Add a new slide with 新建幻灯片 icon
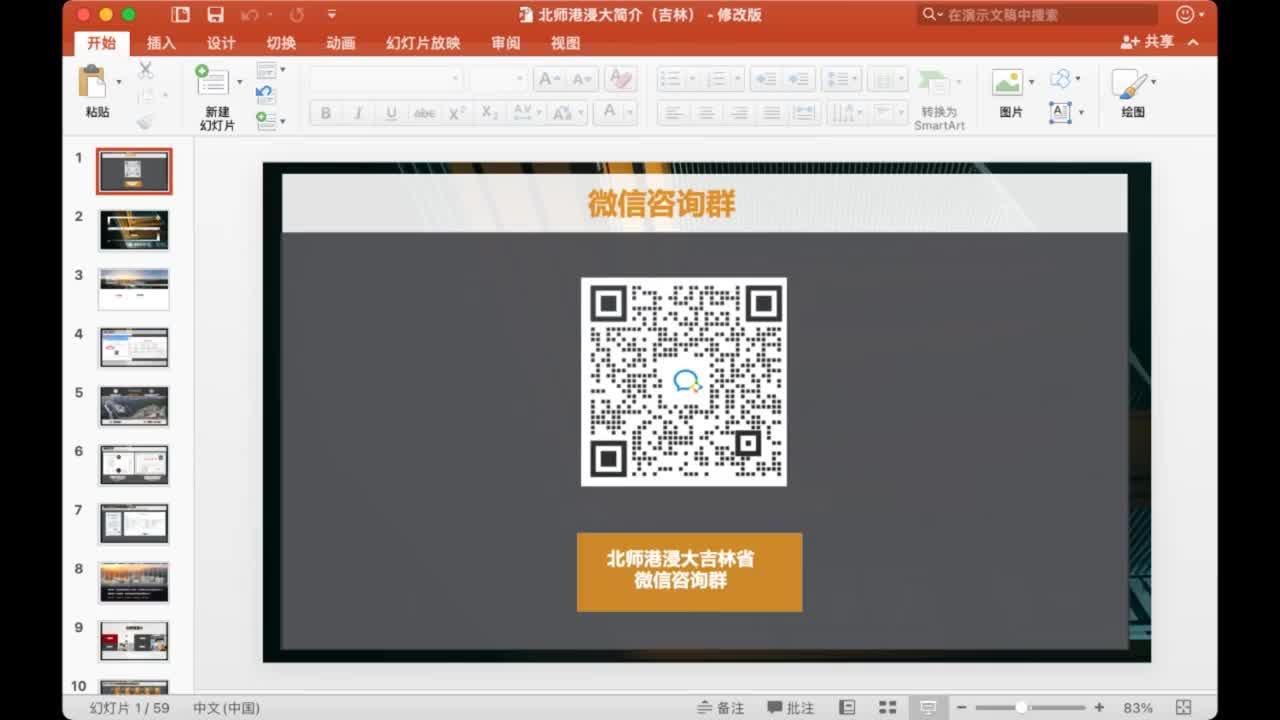The width and height of the screenshot is (1280, 720). [212, 80]
